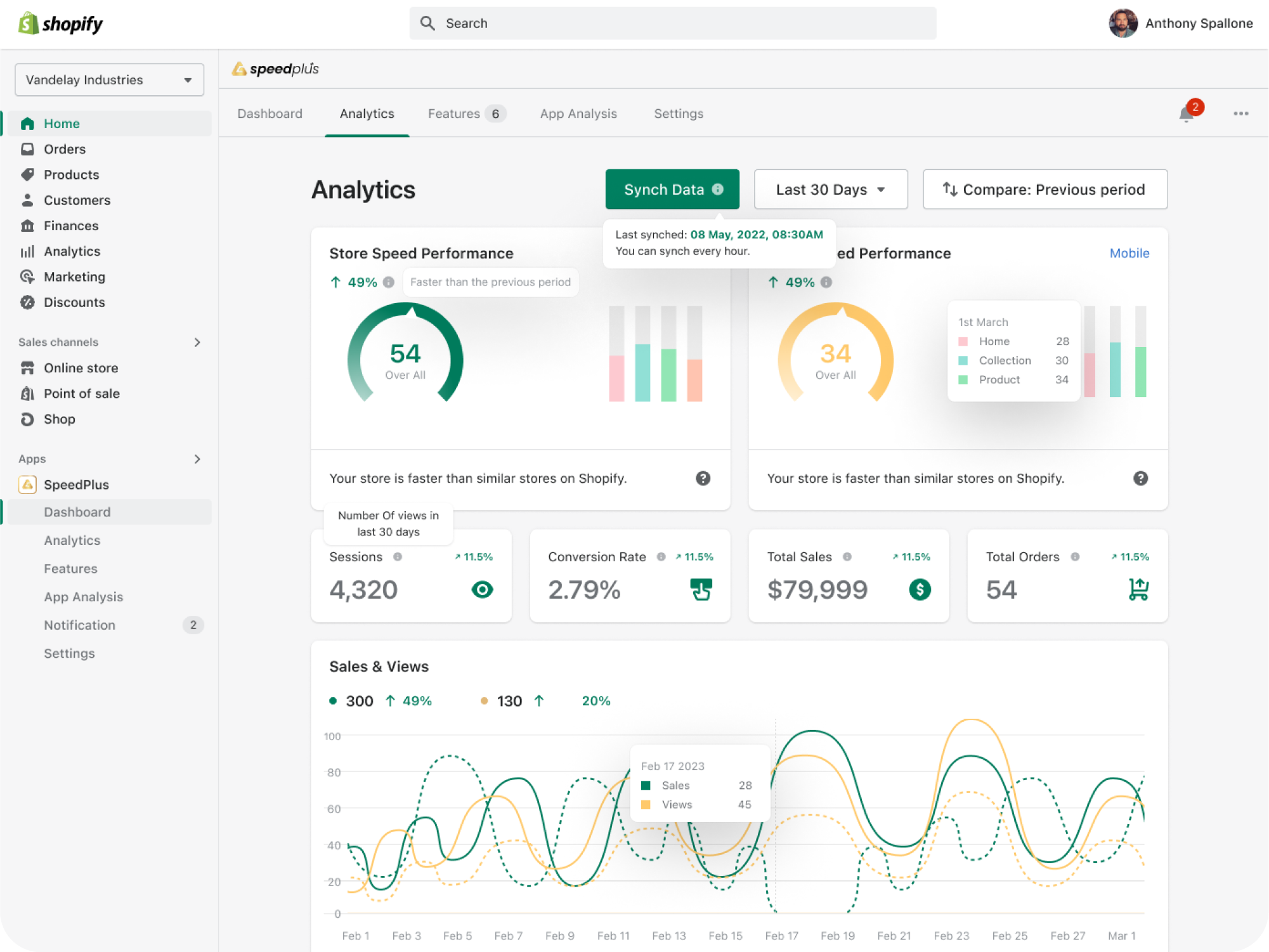Open Discounts from sidebar
This screenshot has height=952, width=1269.
point(74,303)
